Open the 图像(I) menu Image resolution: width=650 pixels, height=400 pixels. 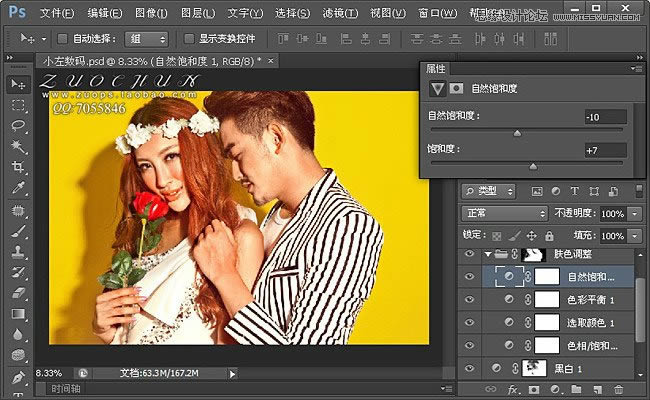click(x=151, y=13)
